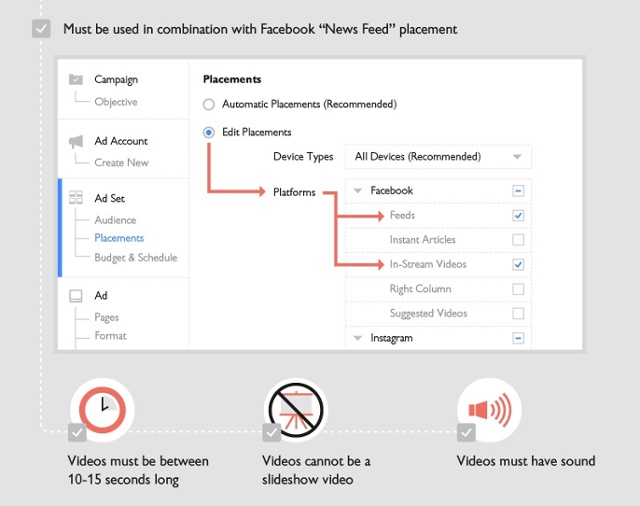Collapse the Instagram platform triangle
The image size is (640, 506).
358,338
